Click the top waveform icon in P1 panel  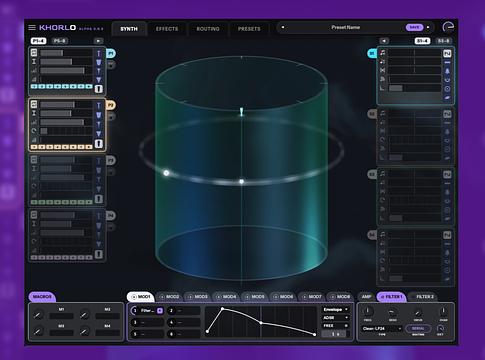pos(34,53)
